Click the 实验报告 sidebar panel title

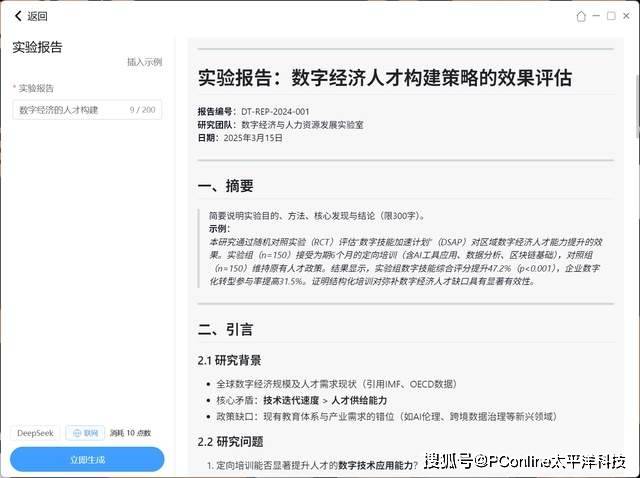click(x=39, y=46)
